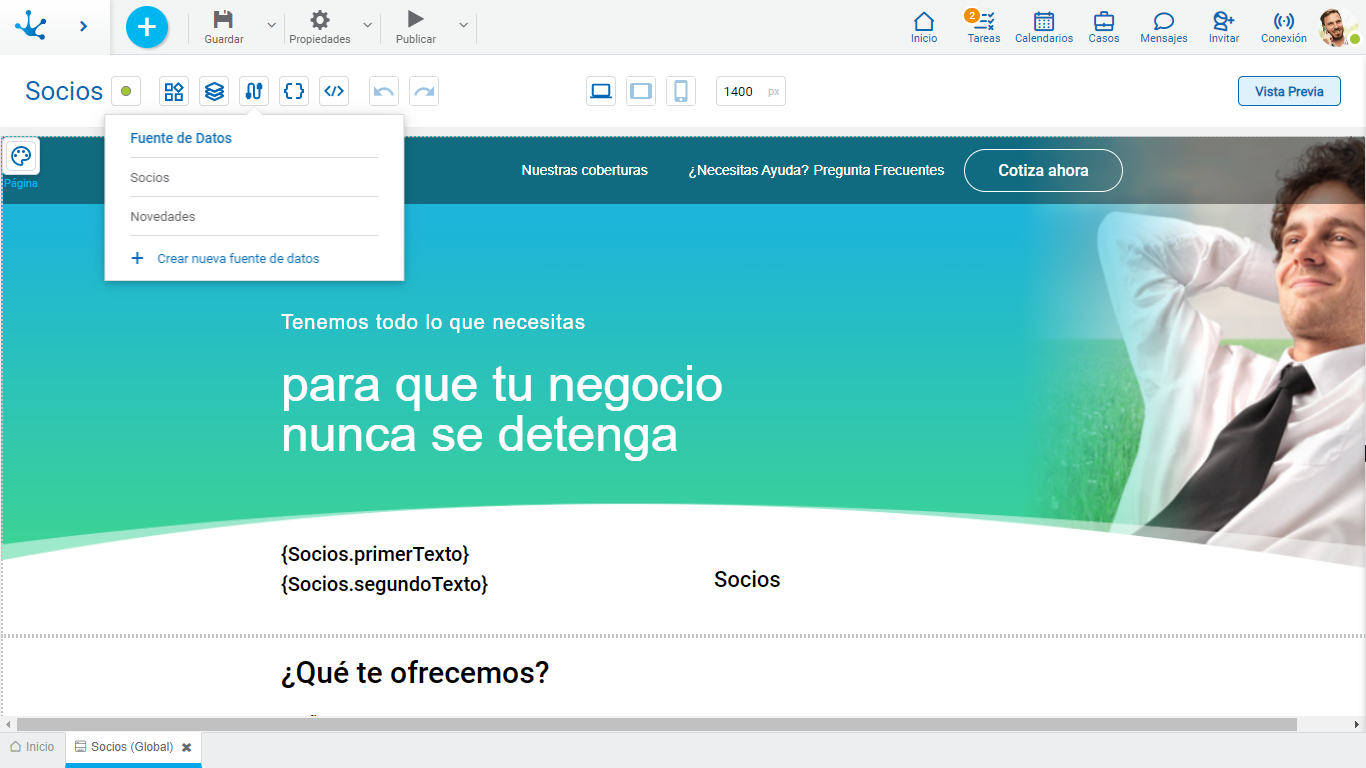Select laptop desktop view
This screenshot has height=768, width=1366.
(x=601, y=91)
